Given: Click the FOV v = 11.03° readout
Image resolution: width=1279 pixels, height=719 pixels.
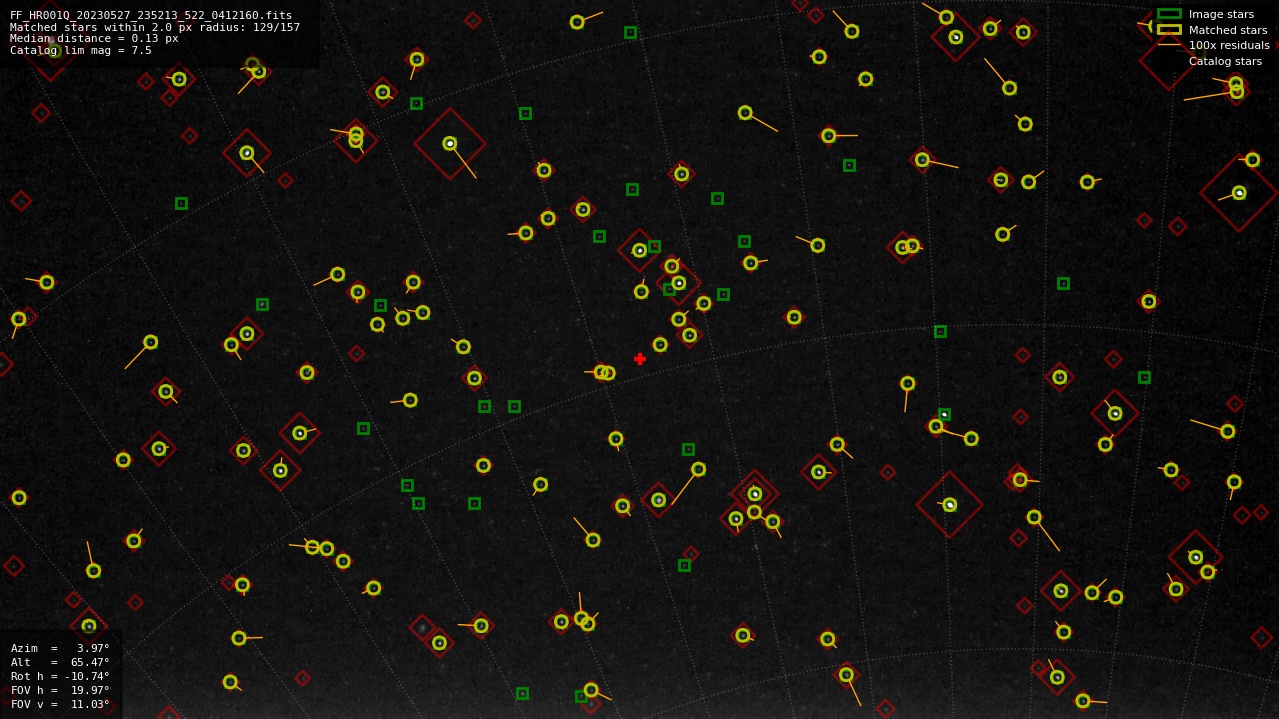Looking at the screenshot, I should 60,704.
